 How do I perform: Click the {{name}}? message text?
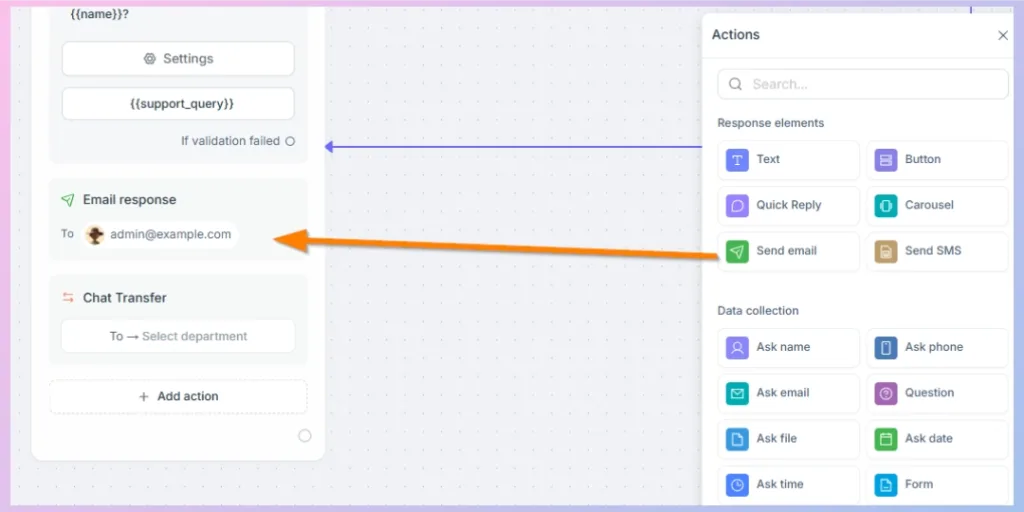coord(99,13)
